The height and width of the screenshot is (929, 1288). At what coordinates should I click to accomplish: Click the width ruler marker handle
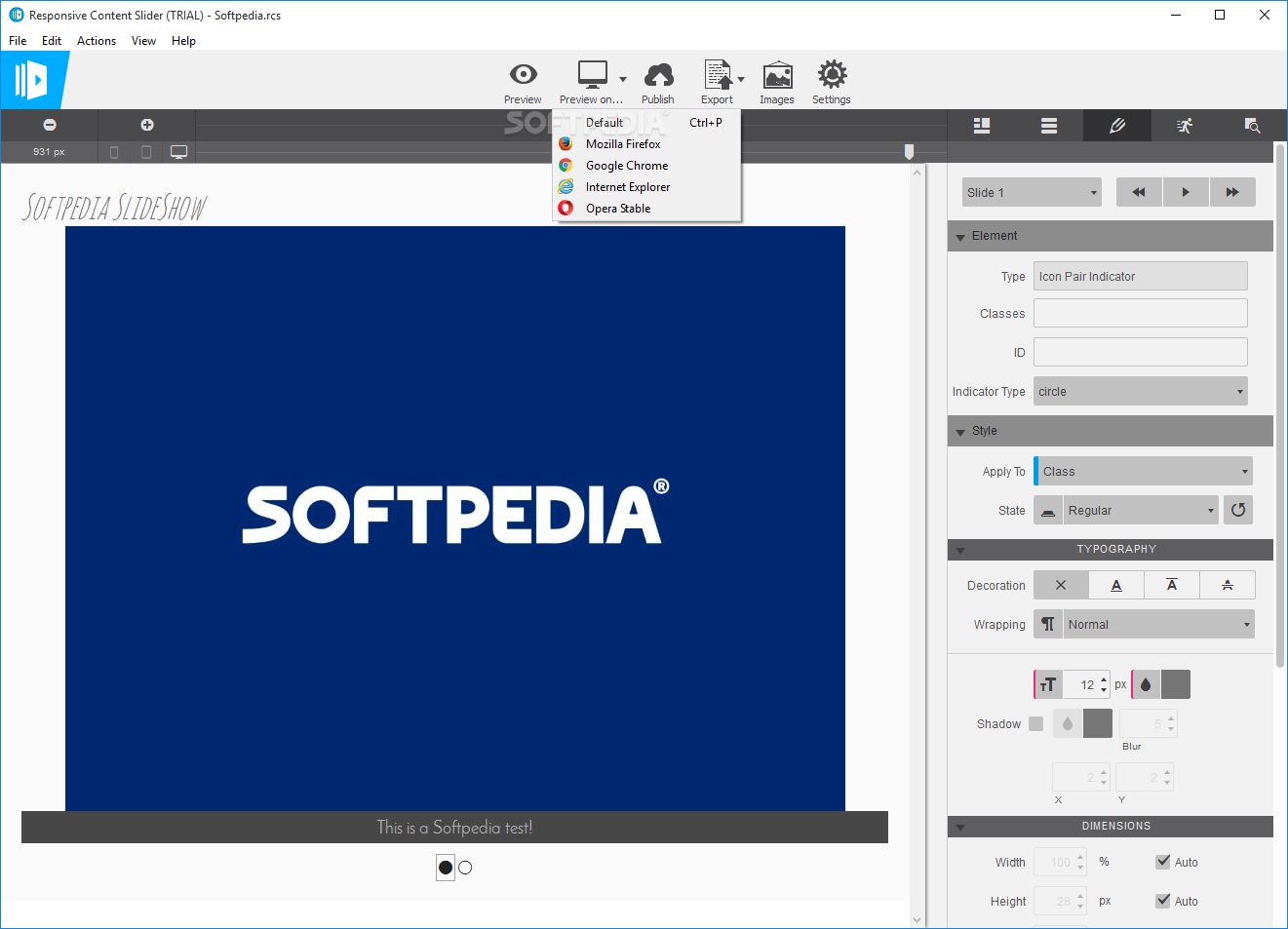909,151
